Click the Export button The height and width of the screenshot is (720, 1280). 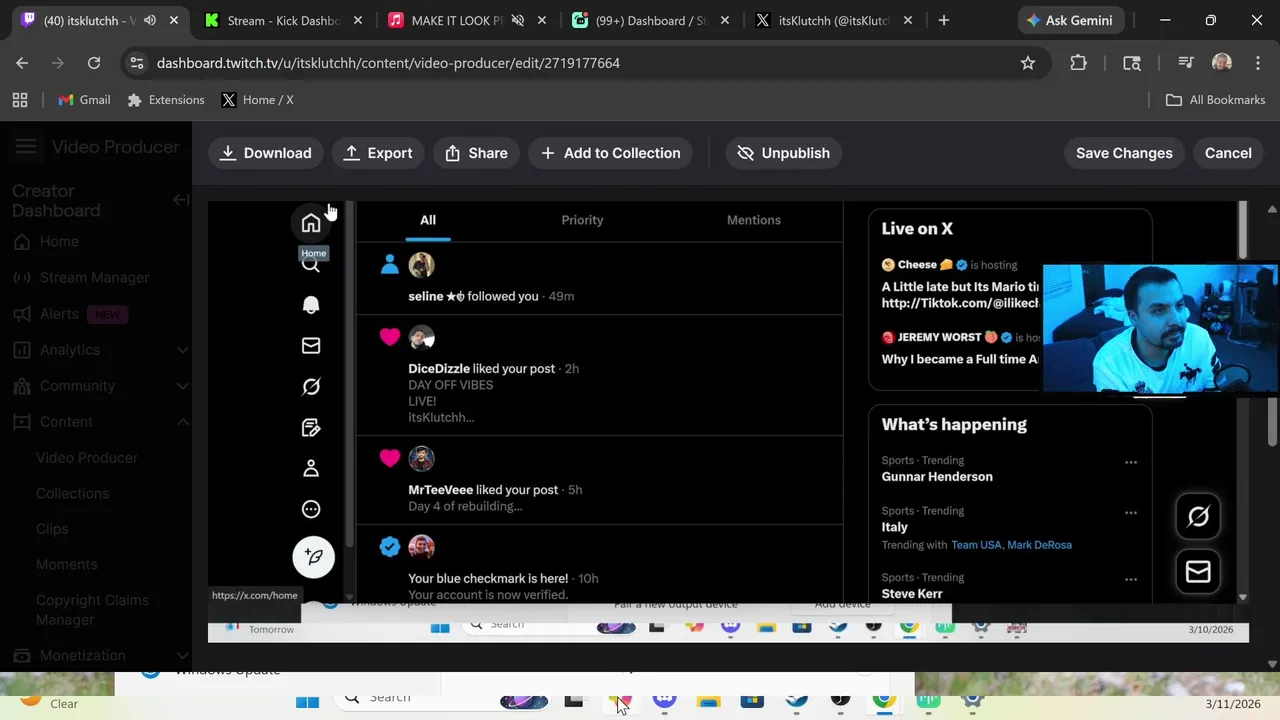(x=377, y=153)
